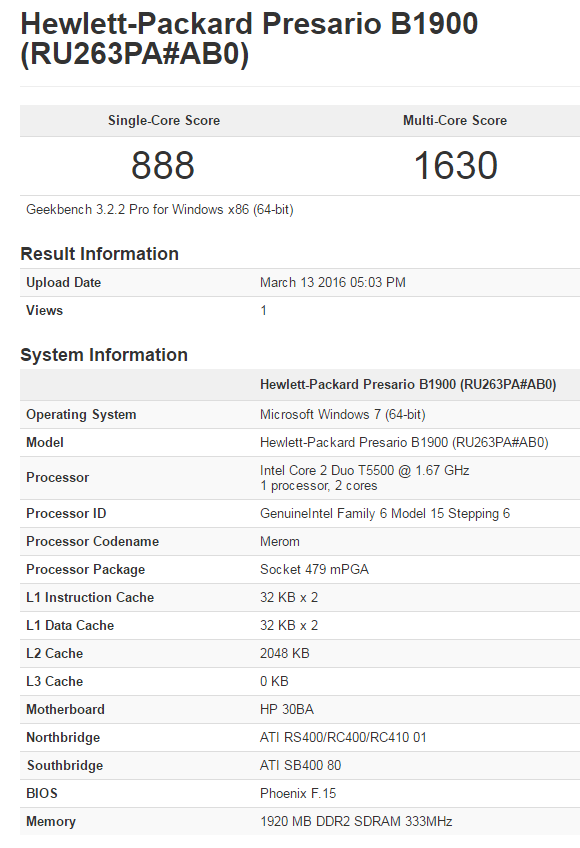The image size is (580, 848).
Task: Select L1 Instruction Cache value 32 KB x 2
Action: point(289,598)
